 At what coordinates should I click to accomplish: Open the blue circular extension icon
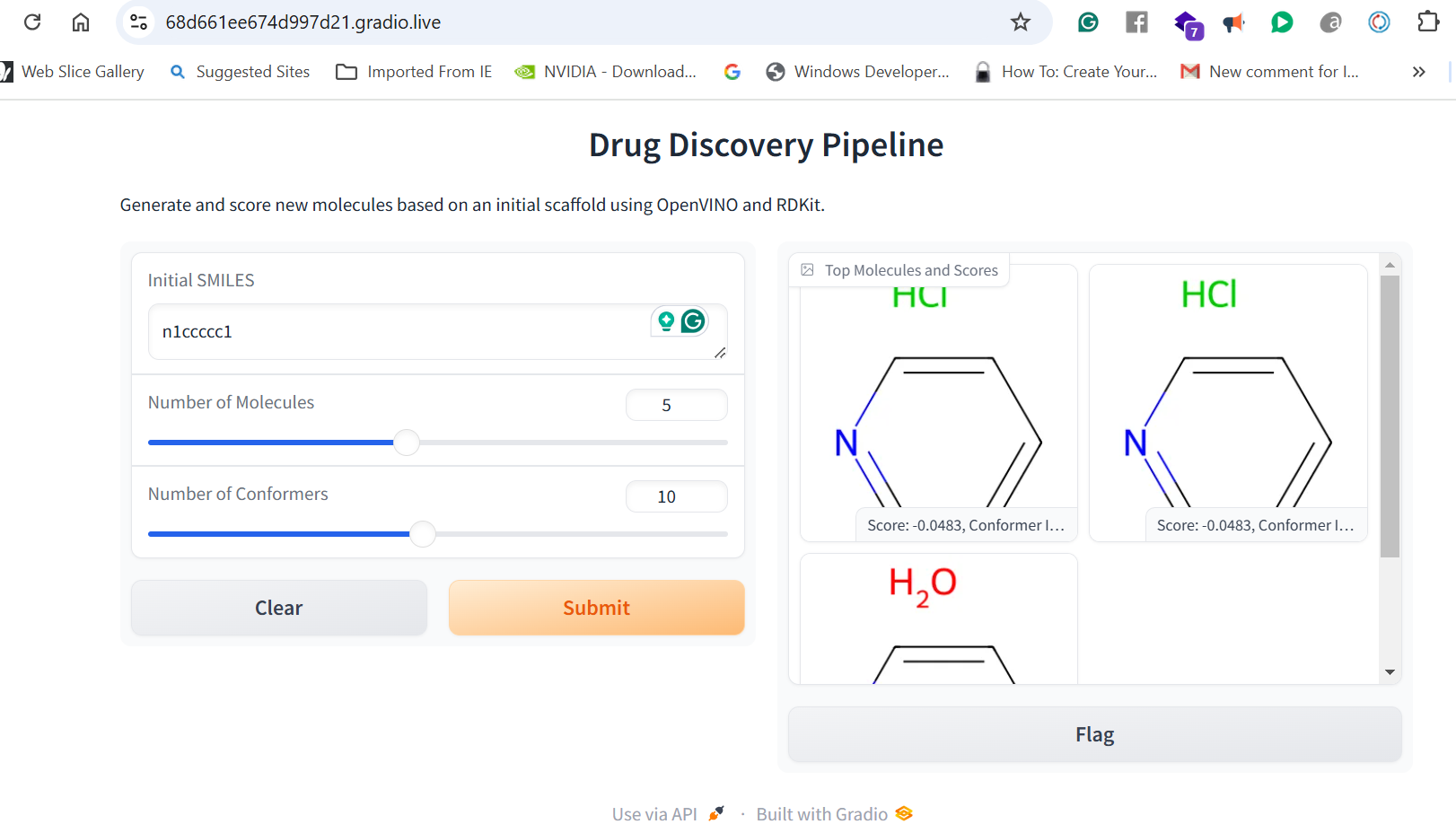1379,22
